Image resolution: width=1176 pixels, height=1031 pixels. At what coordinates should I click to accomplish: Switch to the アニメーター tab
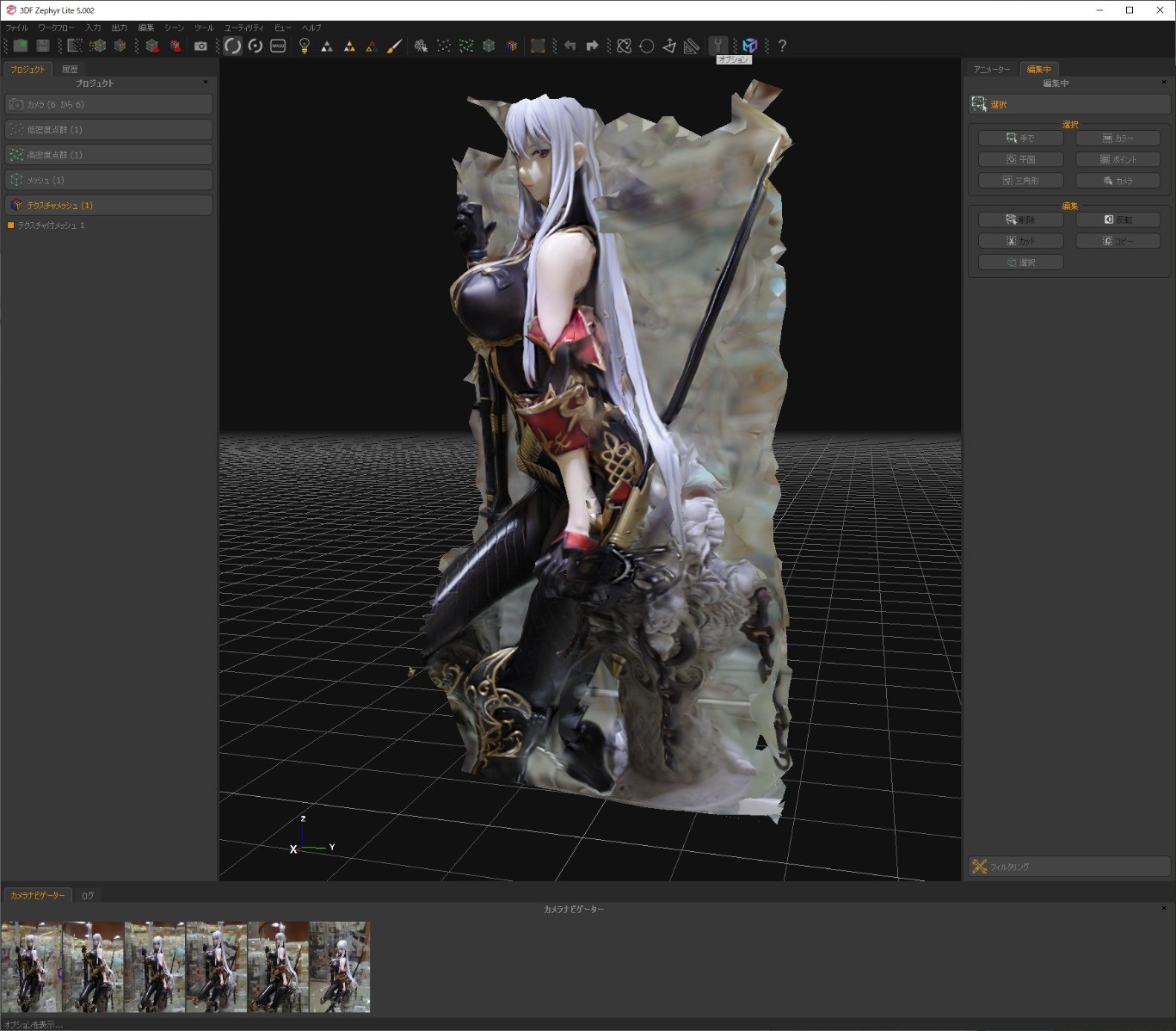pyautogui.click(x=992, y=69)
